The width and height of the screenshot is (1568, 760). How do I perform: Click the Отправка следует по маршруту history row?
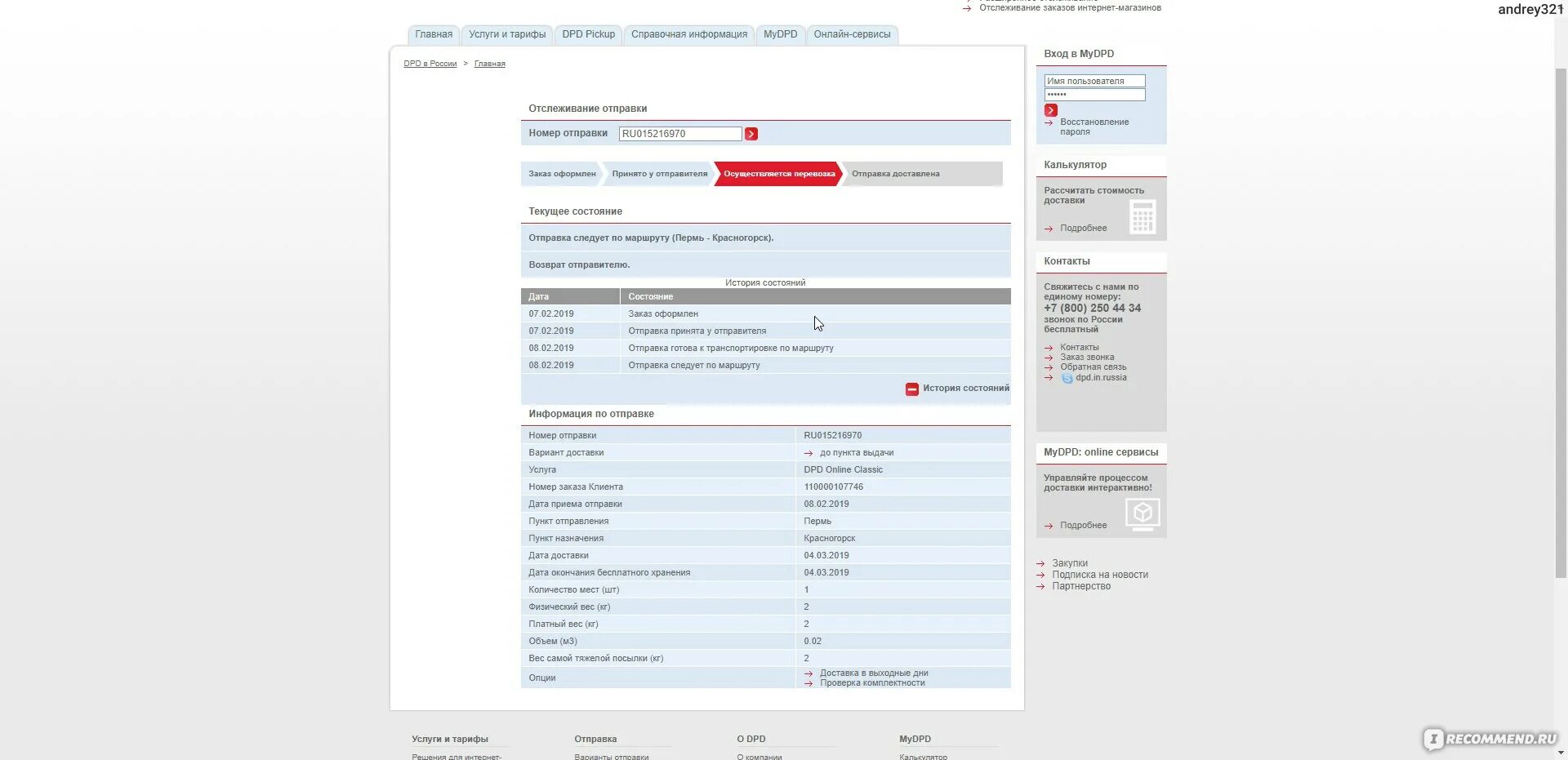click(x=766, y=366)
